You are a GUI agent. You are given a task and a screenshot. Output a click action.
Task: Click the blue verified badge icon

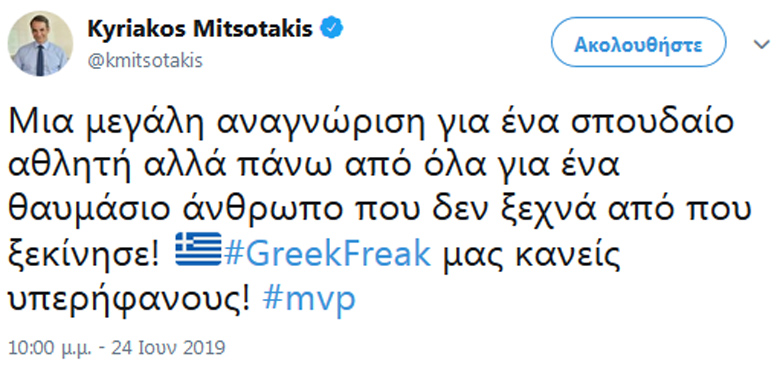pos(331,29)
